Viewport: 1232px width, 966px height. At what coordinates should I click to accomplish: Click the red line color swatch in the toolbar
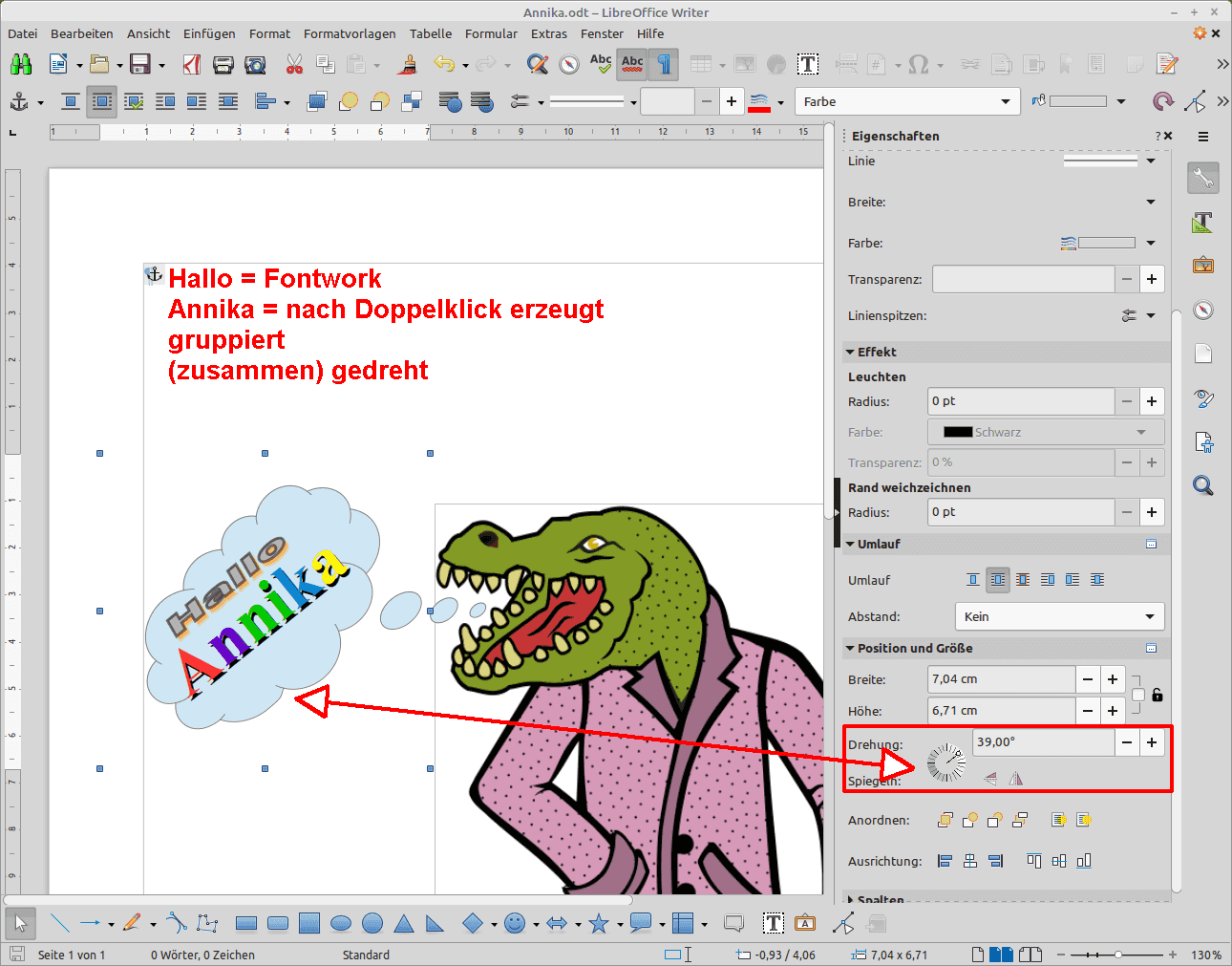(x=759, y=101)
